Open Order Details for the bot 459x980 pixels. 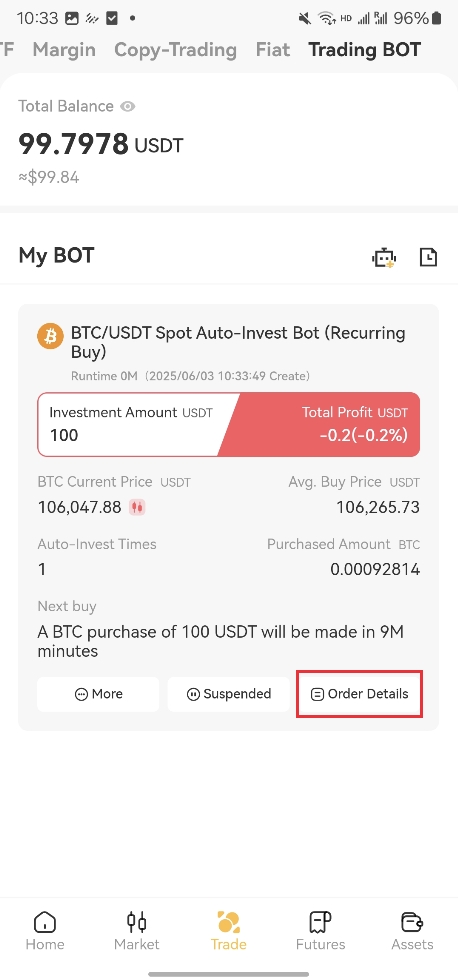pos(360,694)
